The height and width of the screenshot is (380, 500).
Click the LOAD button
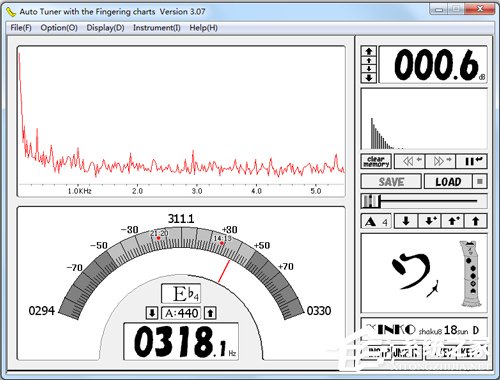pyautogui.click(x=448, y=182)
